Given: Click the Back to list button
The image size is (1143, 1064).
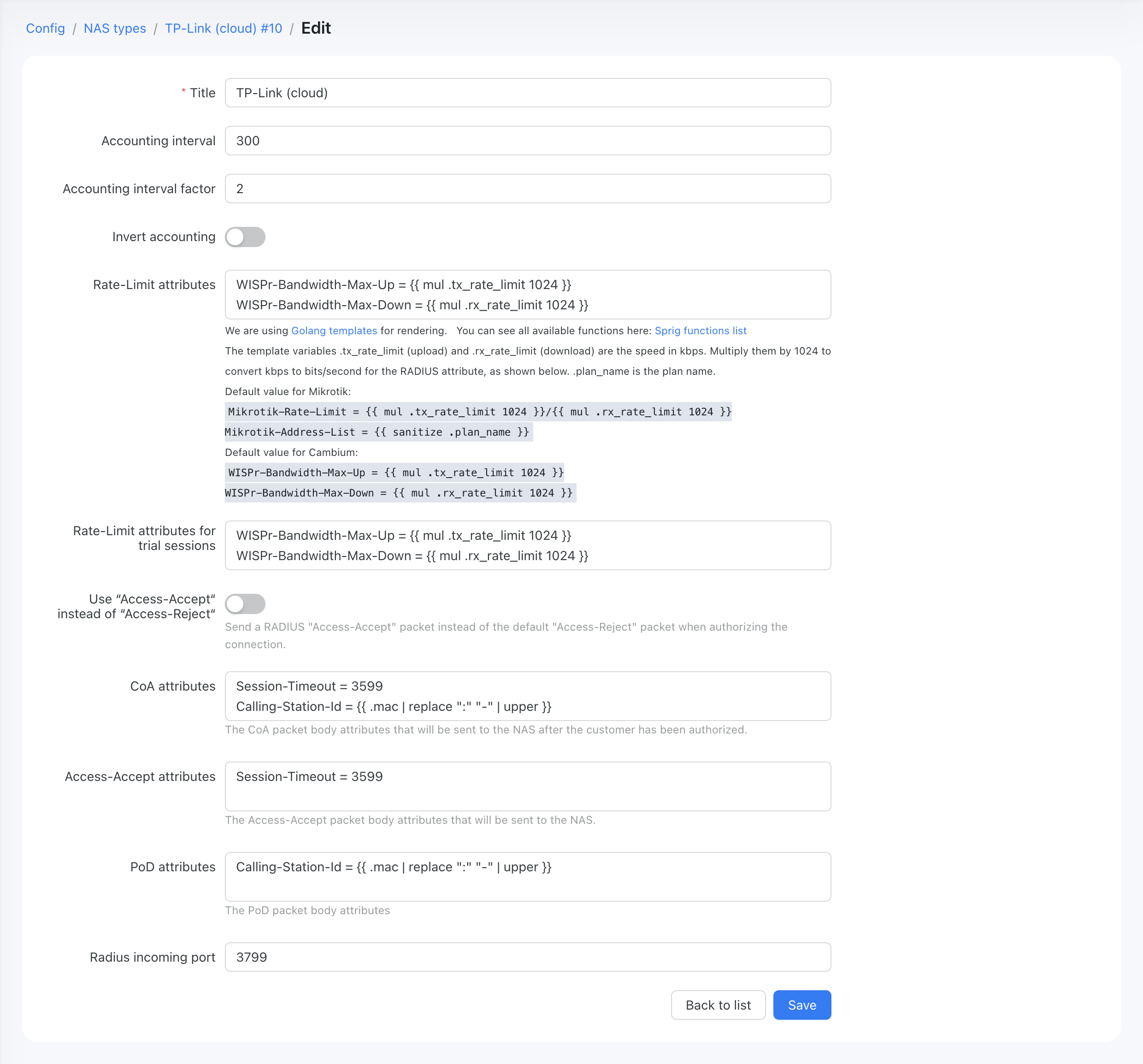Looking at the screenshot, I should click(x=718, y=1005).
